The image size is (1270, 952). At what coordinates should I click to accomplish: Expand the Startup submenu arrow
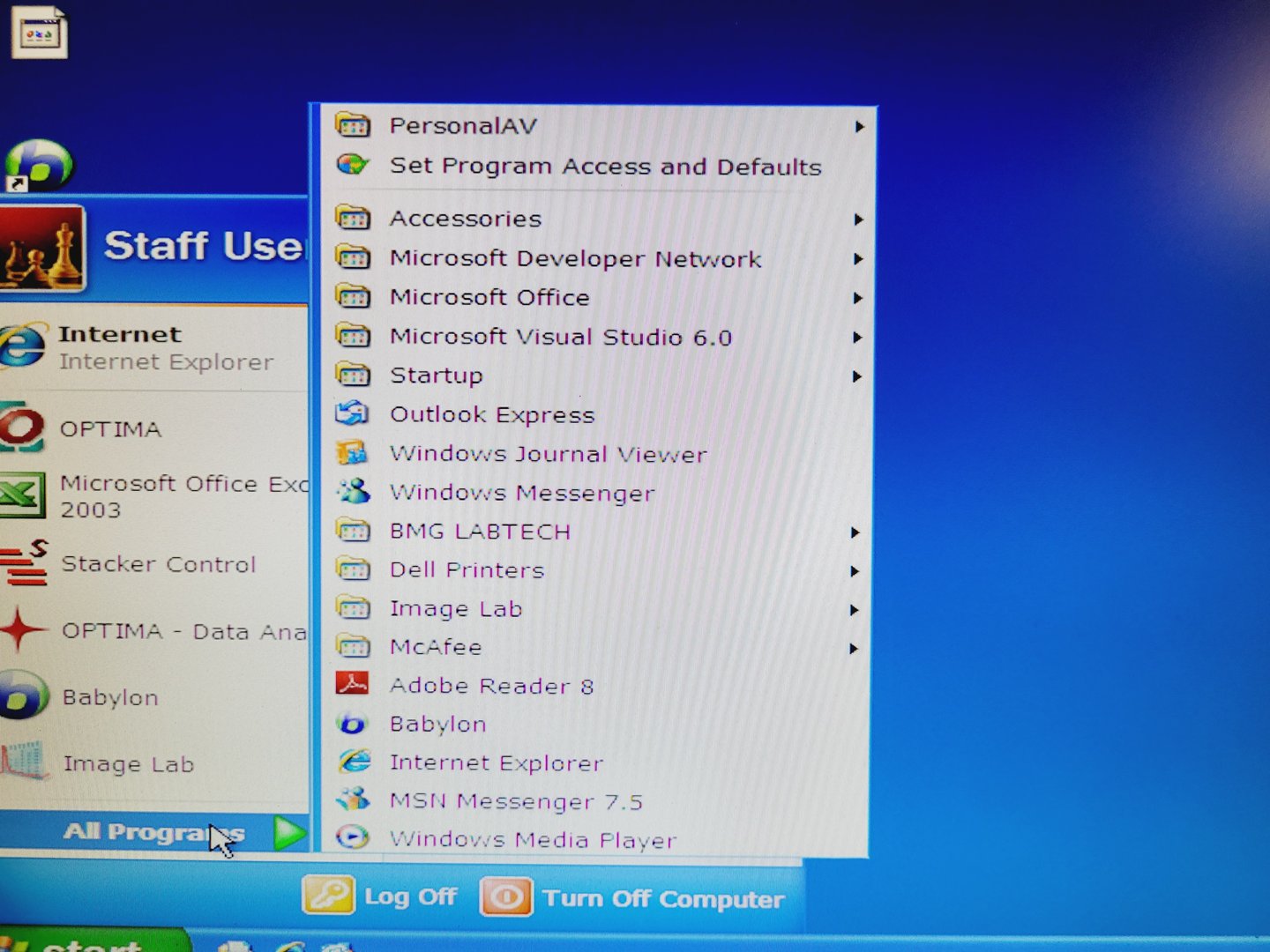pyautogui.click(x=856, y=376)
